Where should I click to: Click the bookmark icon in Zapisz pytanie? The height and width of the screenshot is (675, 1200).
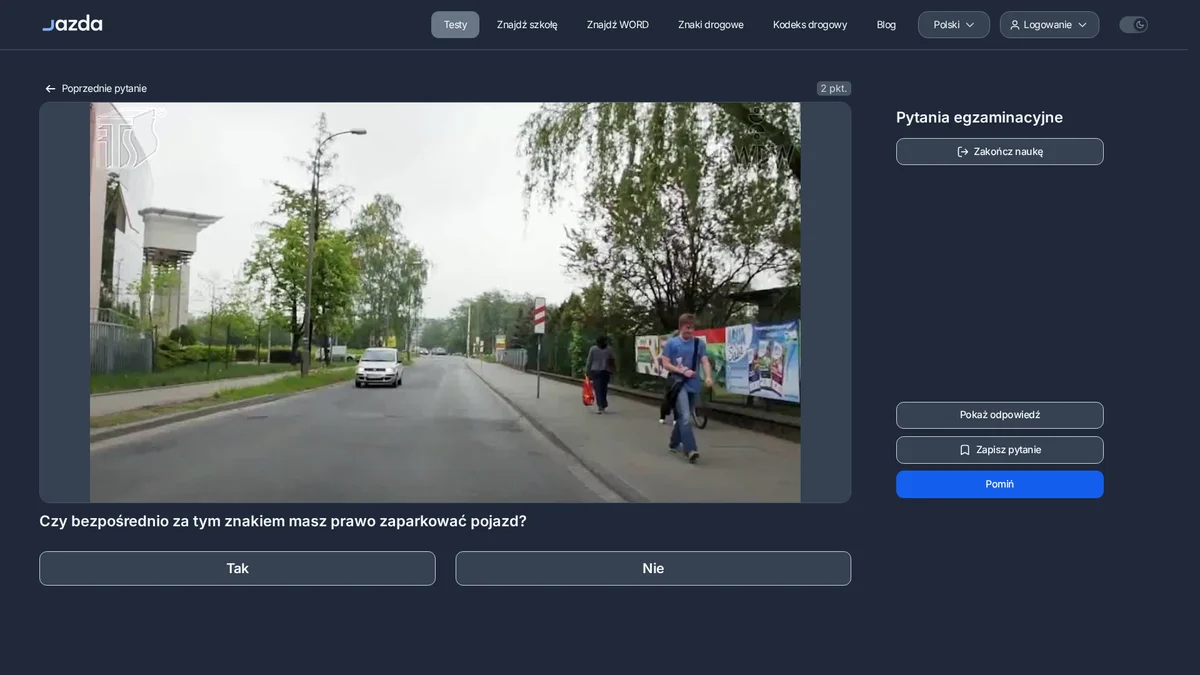[x=965, y=450]
